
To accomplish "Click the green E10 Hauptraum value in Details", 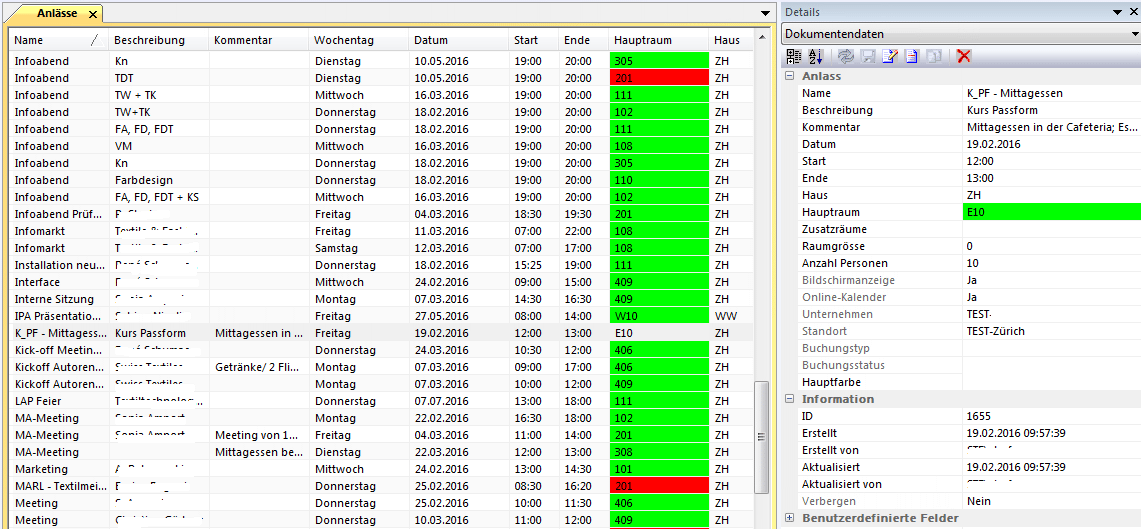I will coord(1050,212).
